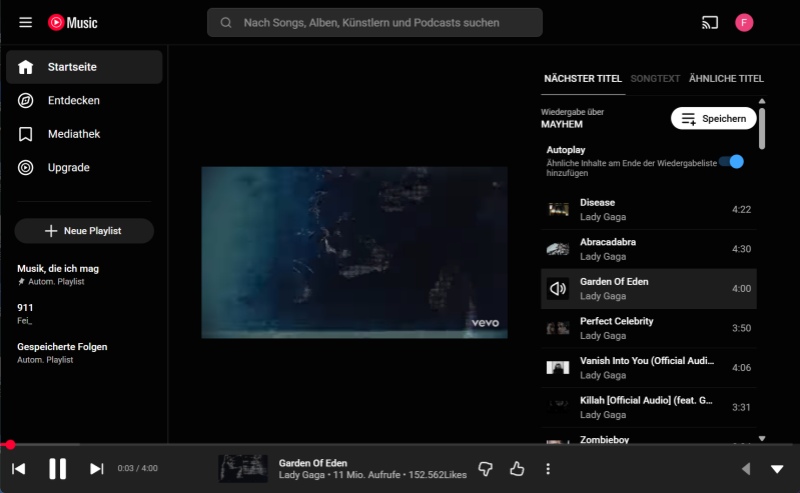
Task: Open Entdecken in sidebar
Action: coord(84,101)
